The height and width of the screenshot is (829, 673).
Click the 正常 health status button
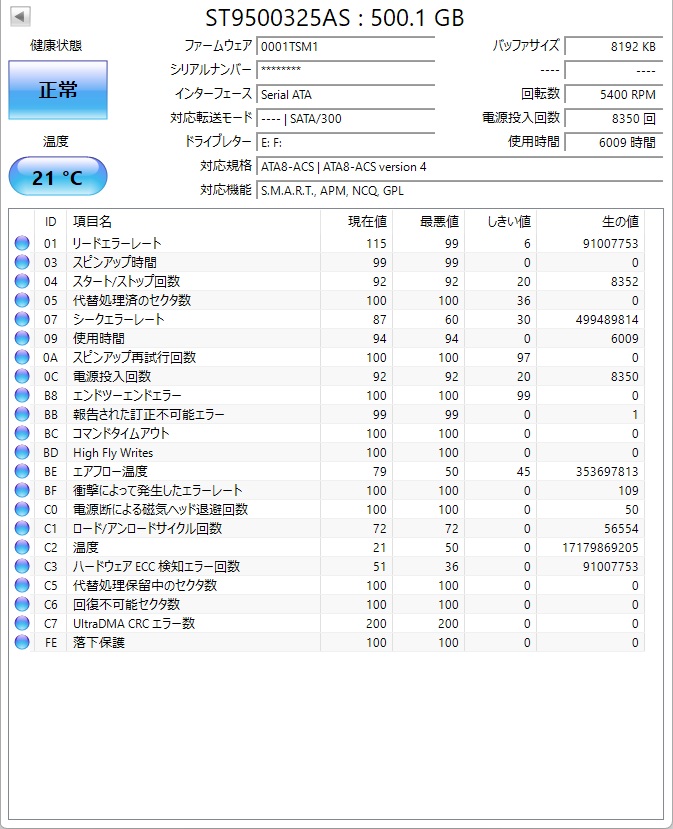(x=58, y=90)
